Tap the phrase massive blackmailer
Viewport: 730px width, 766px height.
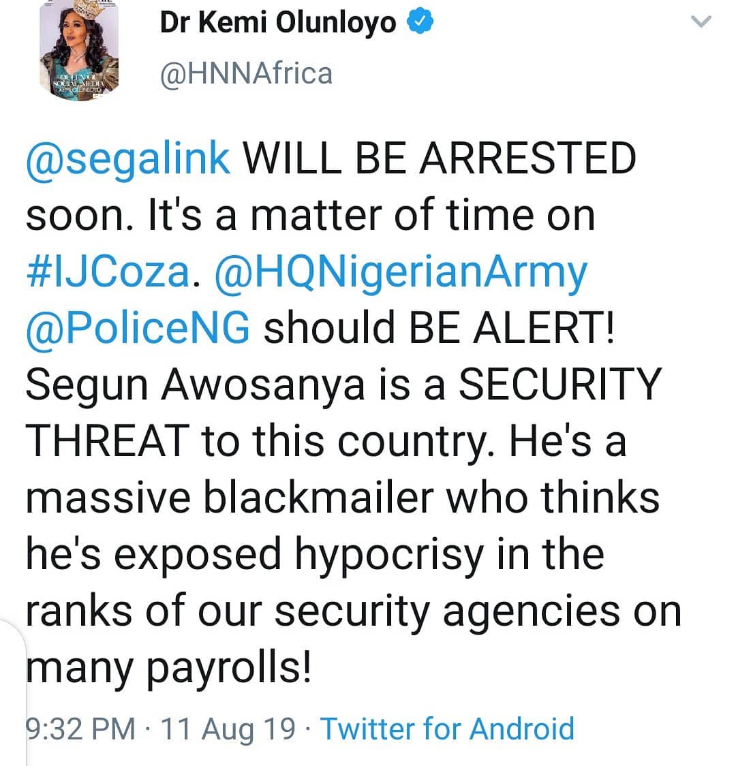[203, 499]
